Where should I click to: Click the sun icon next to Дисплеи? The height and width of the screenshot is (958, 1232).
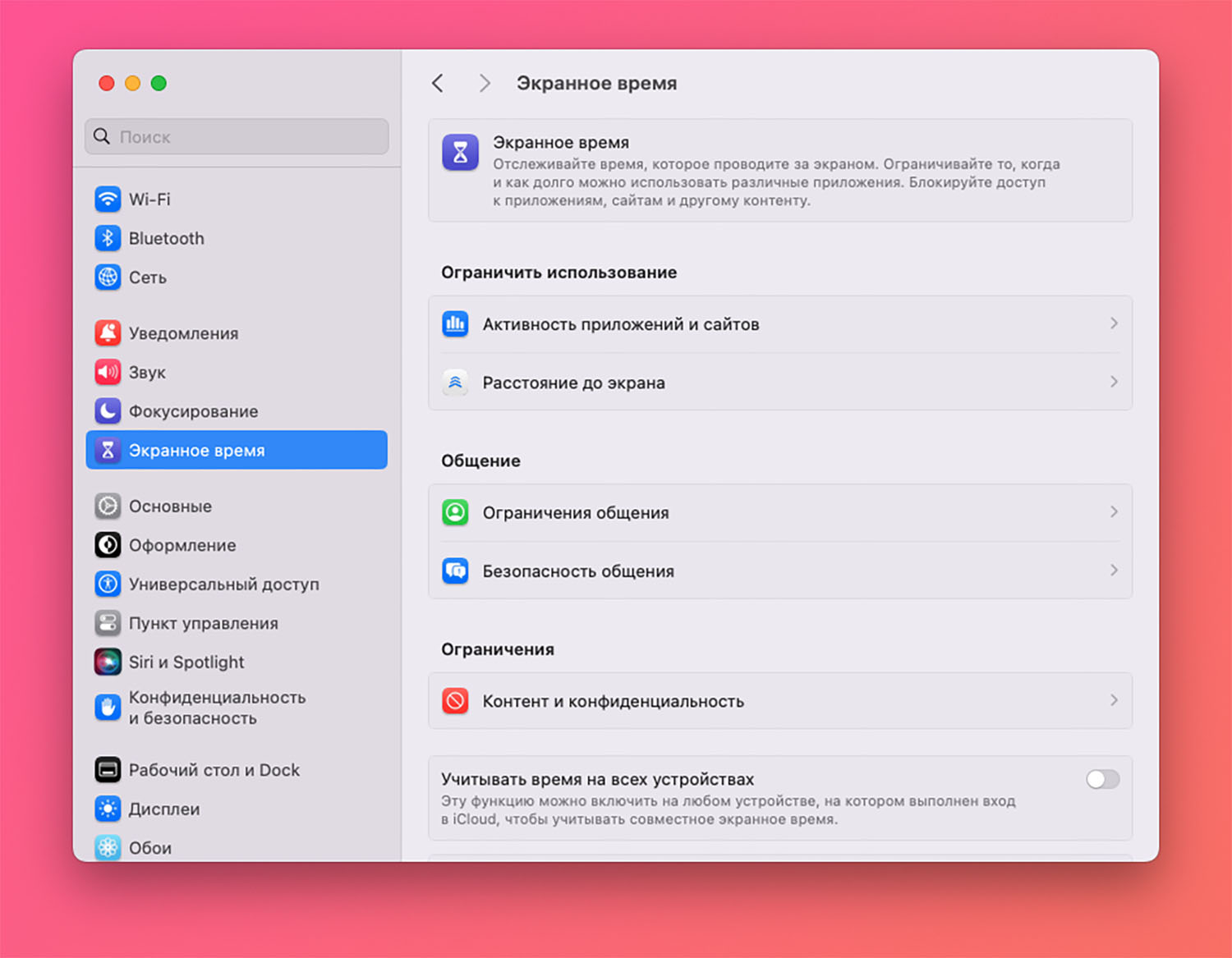(x=108, y=809)
